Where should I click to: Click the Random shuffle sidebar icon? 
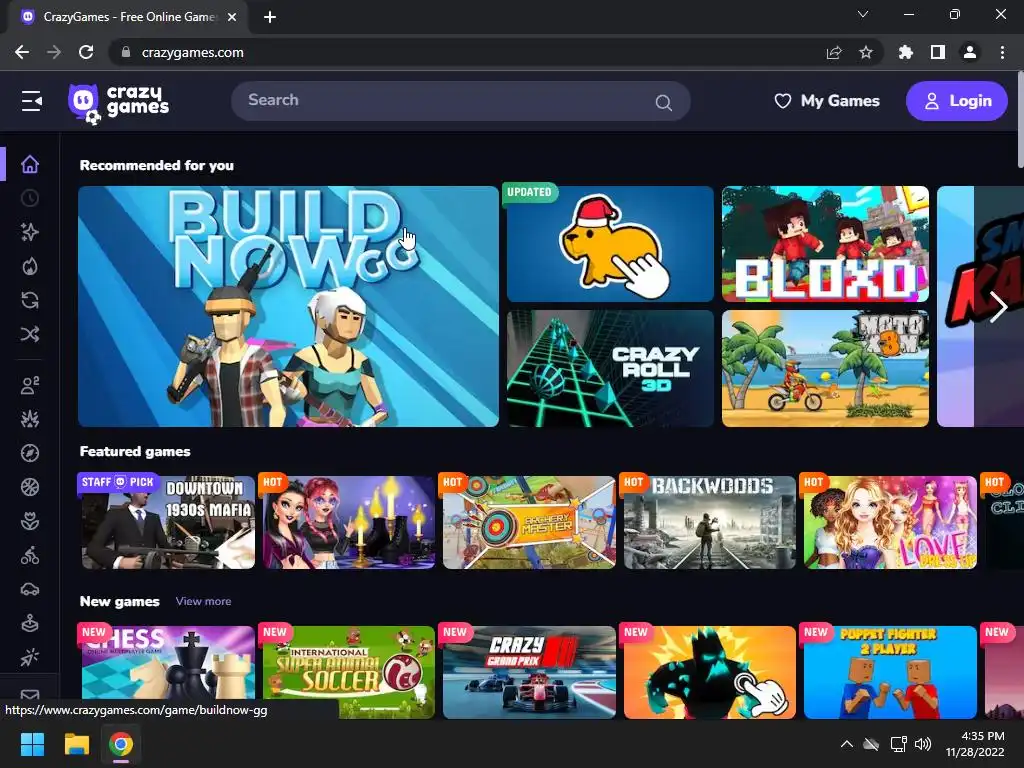tap(30, 334)
